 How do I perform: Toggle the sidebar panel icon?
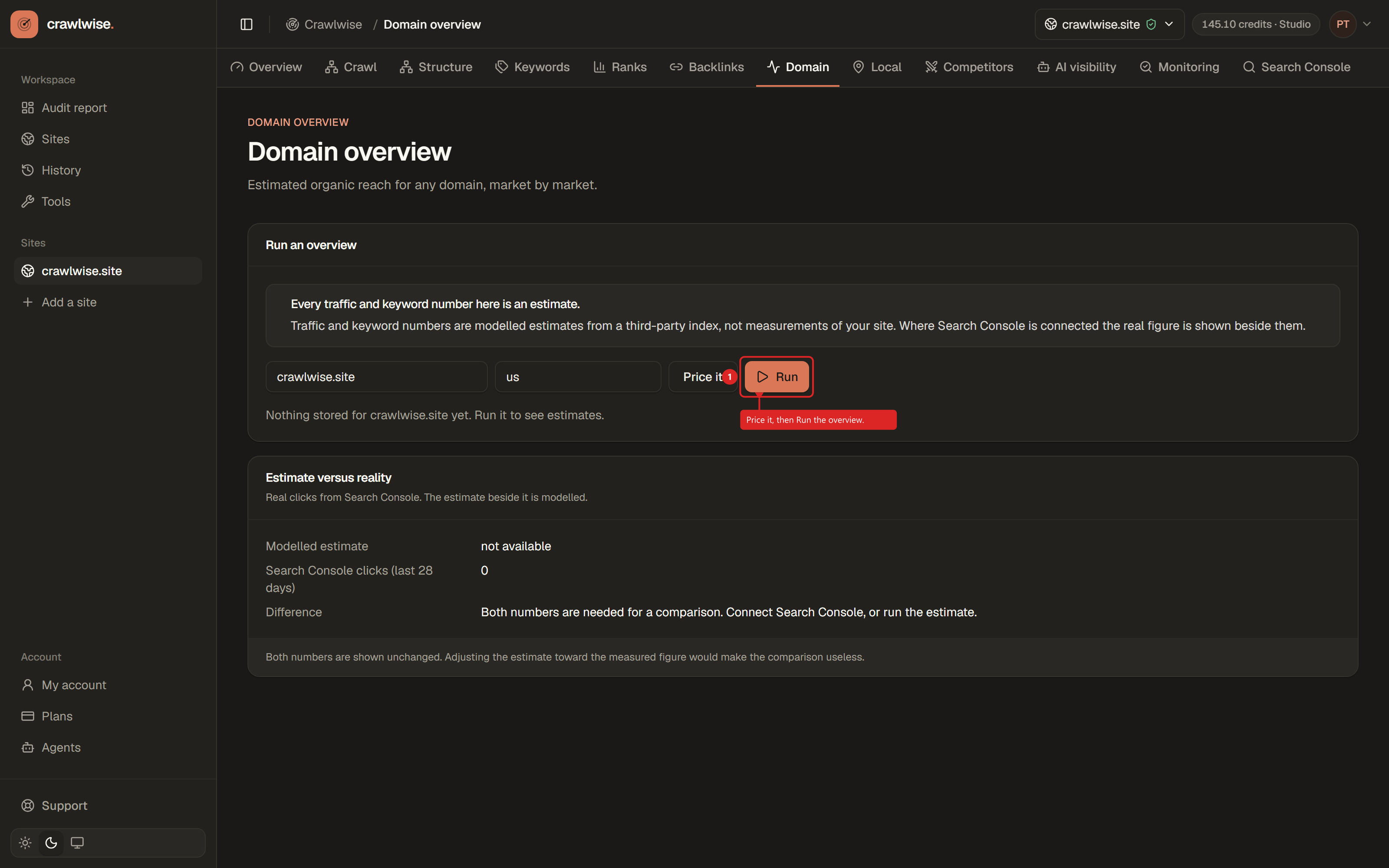tap(246, 24)
